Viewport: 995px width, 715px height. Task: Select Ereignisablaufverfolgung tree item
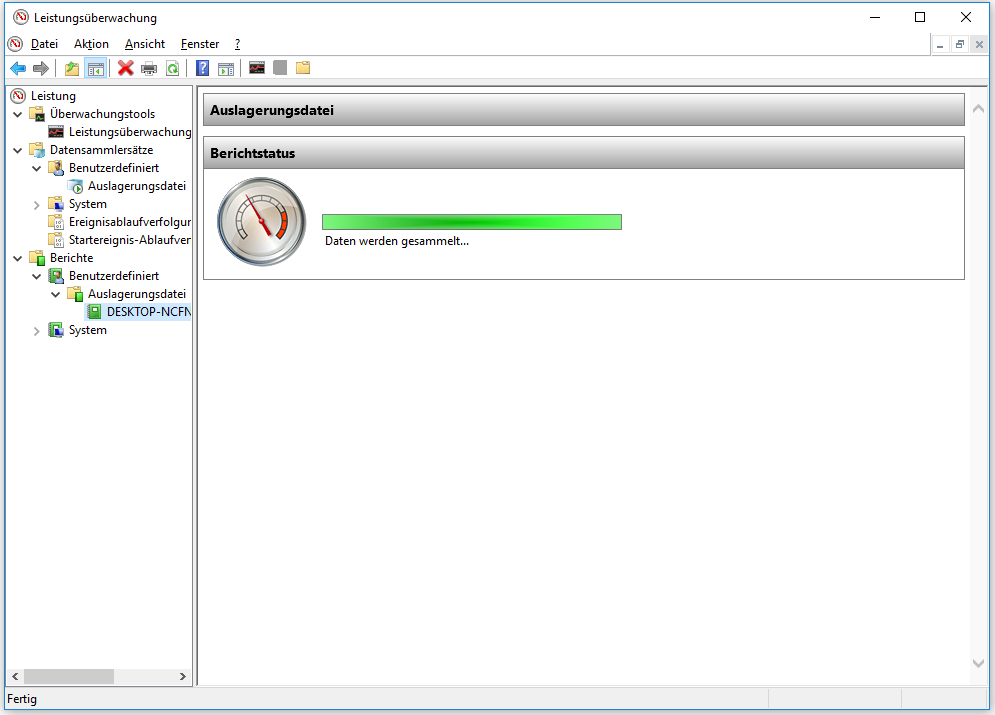[130, 222]
